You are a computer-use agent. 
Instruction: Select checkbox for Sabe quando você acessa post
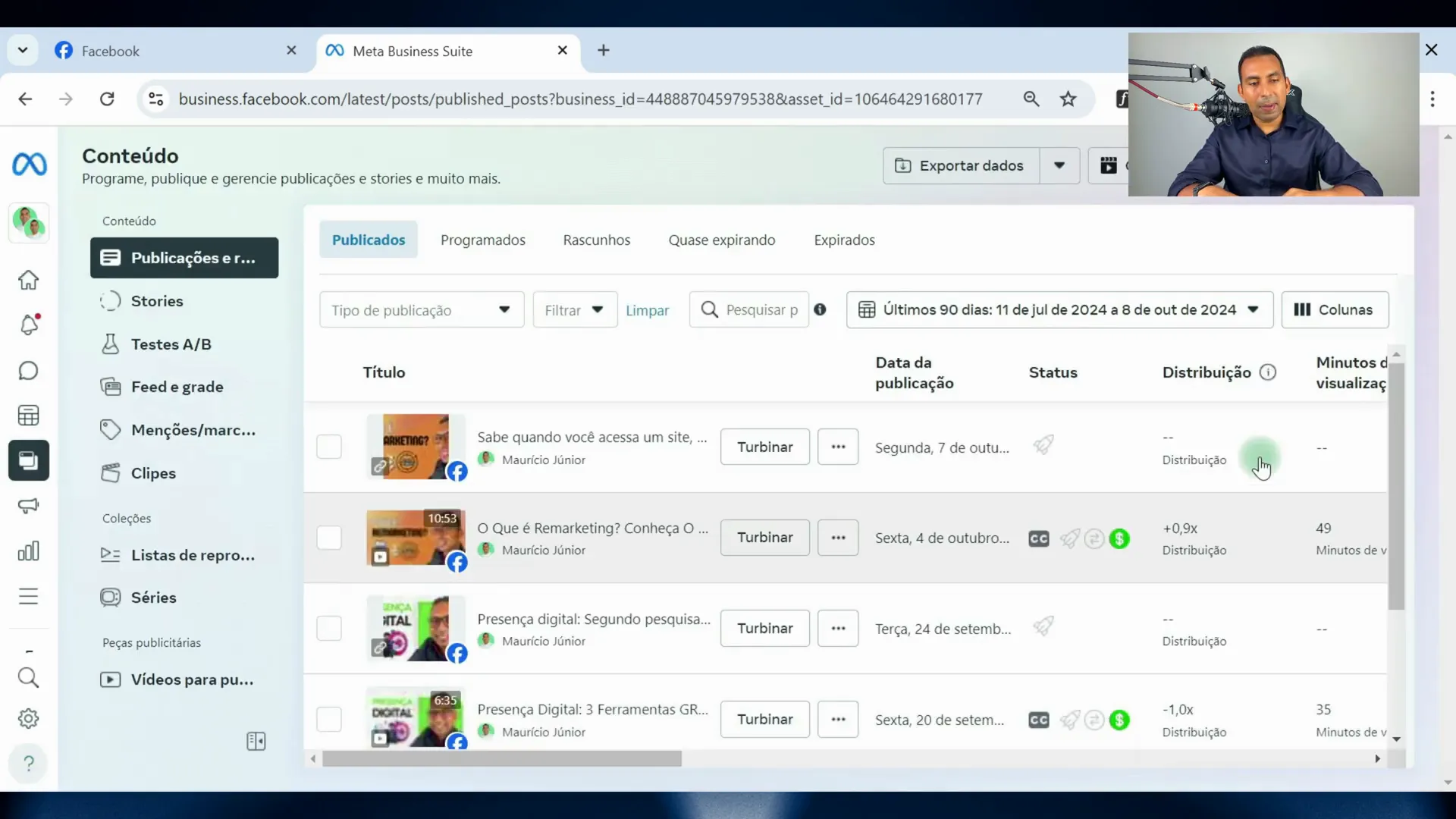[x=329, y=447]
